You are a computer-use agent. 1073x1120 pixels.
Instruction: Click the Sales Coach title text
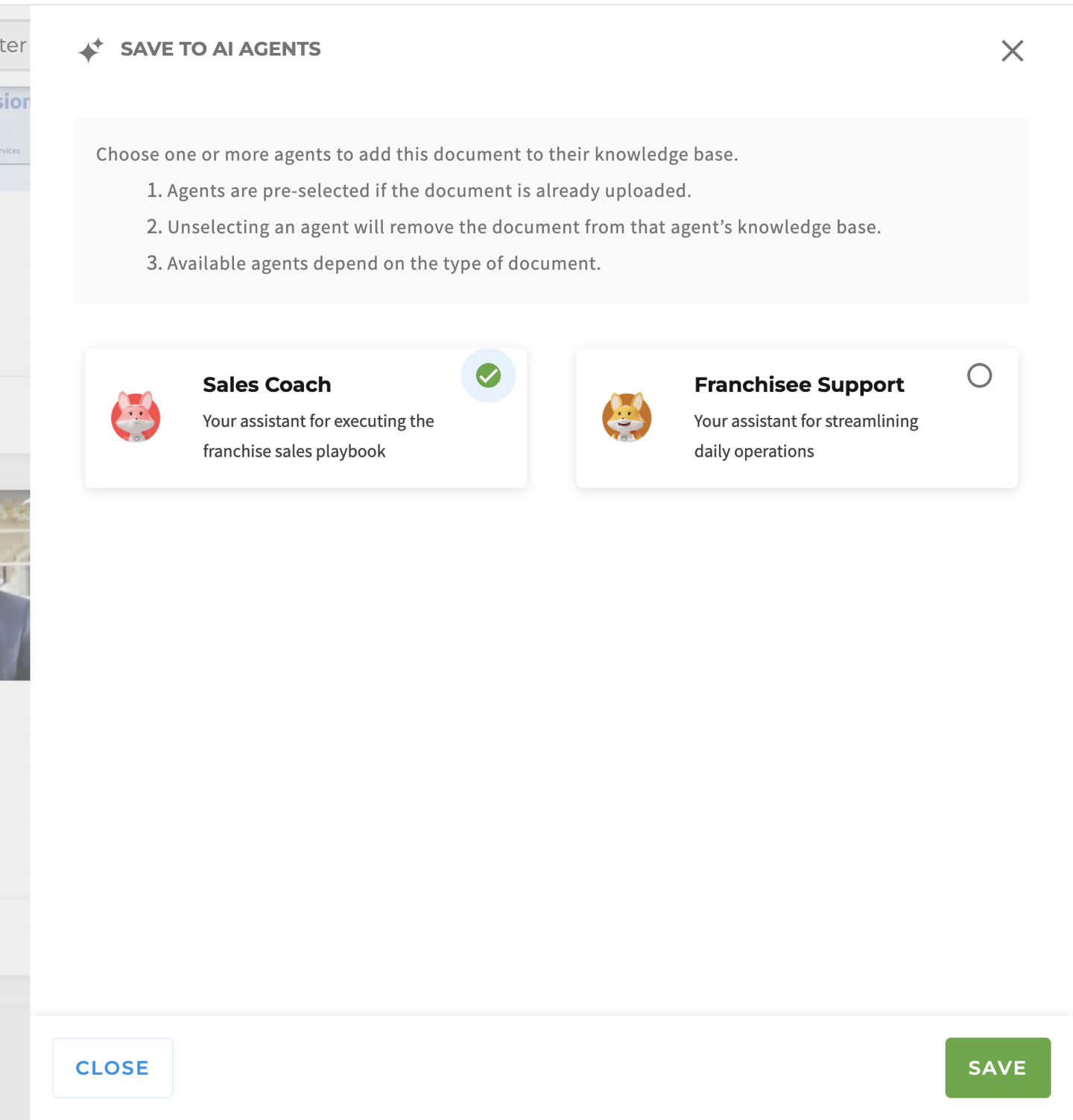pos(266,385)
